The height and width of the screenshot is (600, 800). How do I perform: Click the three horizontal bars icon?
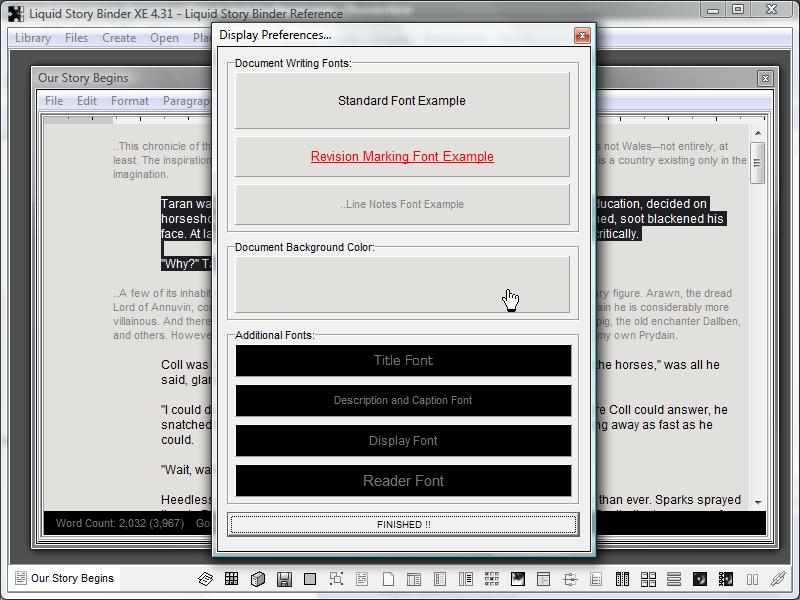[x=674, y=579]
